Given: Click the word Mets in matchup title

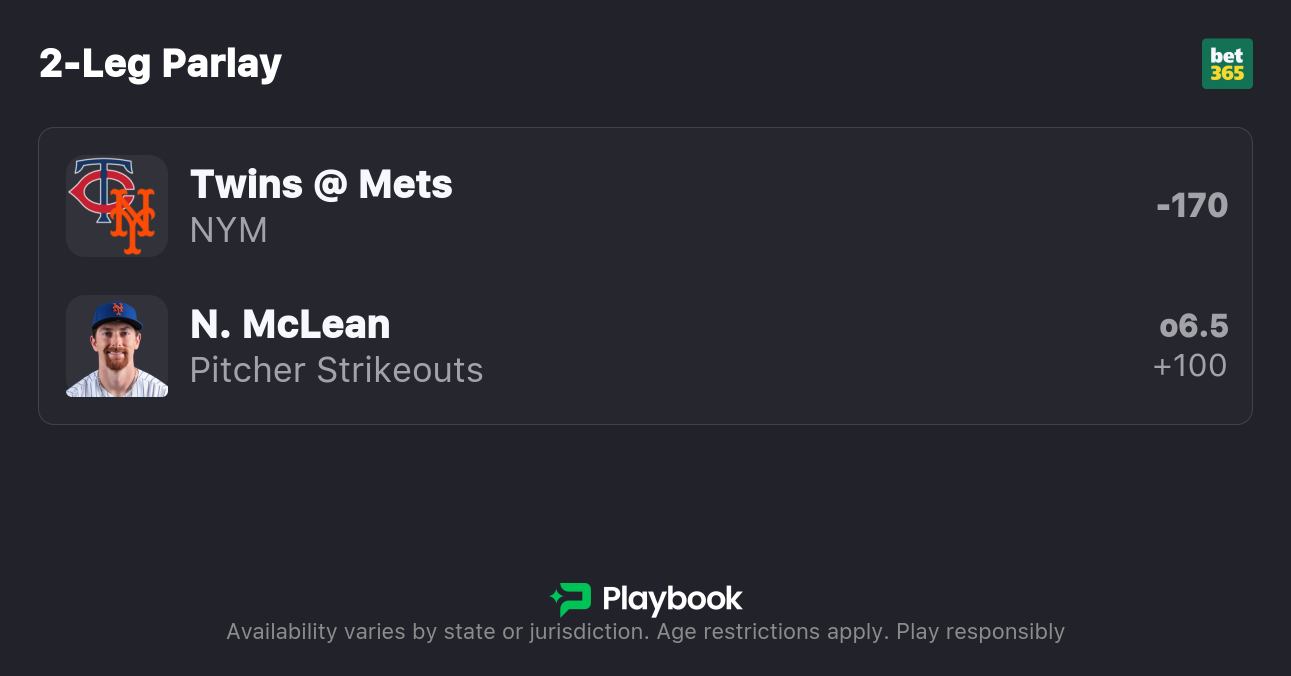Looking at the screenshot, I should tap(405, 184).
